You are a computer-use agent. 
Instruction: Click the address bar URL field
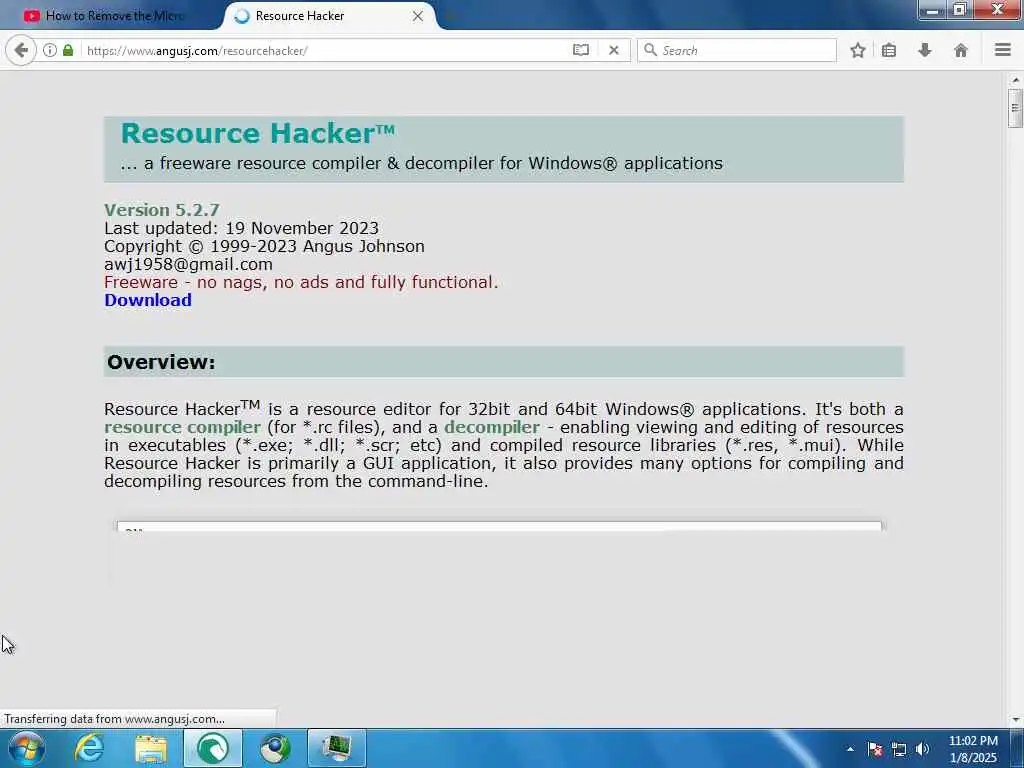(x=327, y=50)
